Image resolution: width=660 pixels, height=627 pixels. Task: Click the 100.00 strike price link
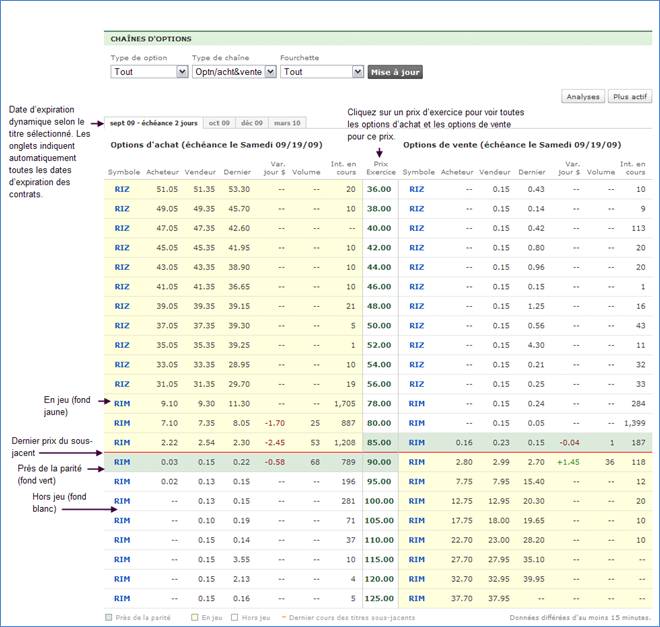pyautogui.click(x=379, y=500)
